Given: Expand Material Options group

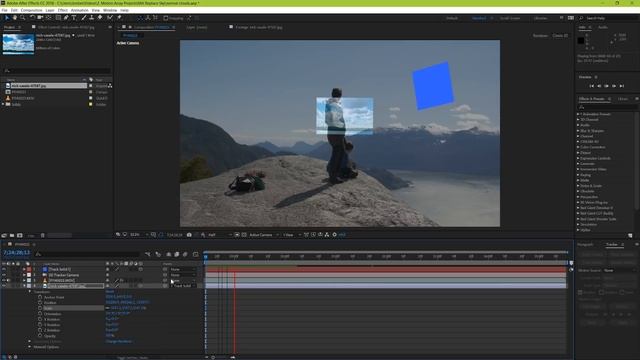Looking at the screenshot, I should coord(30,347).
